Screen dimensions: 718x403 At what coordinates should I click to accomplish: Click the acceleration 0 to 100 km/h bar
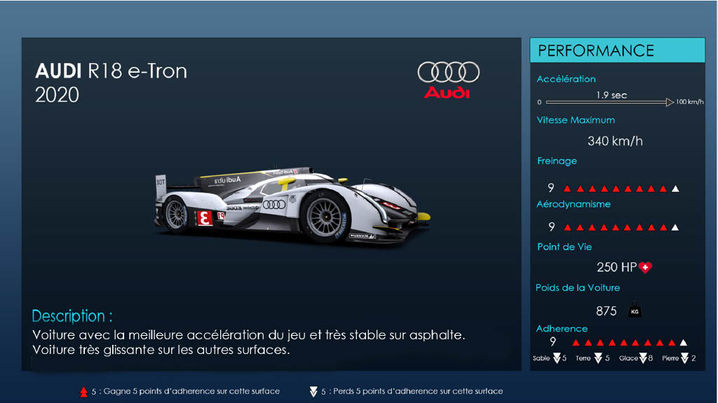point(609,102)
